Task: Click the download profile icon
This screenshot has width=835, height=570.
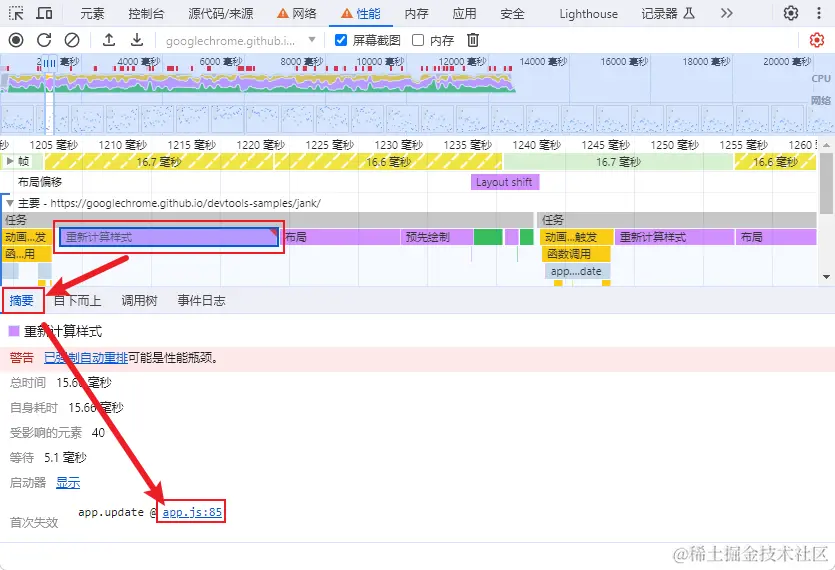Action: pyautogui.click(x=137, y=40)
